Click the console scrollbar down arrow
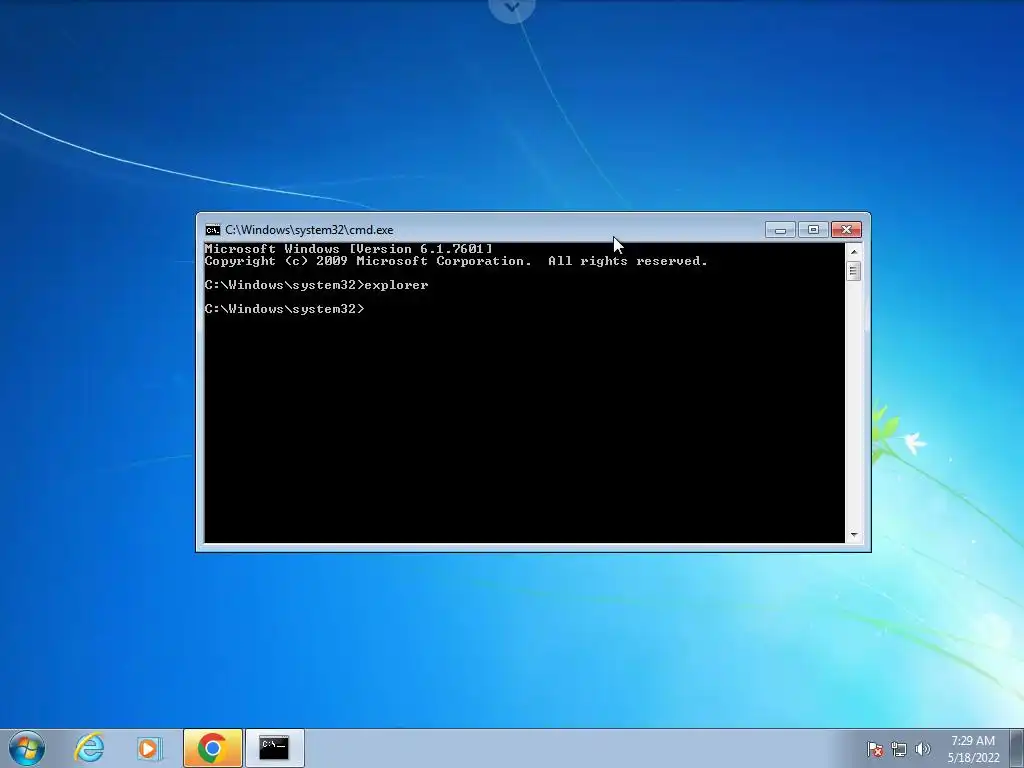Image resolution: width=1024 pixels, height=768 pixels. [854, 535]
